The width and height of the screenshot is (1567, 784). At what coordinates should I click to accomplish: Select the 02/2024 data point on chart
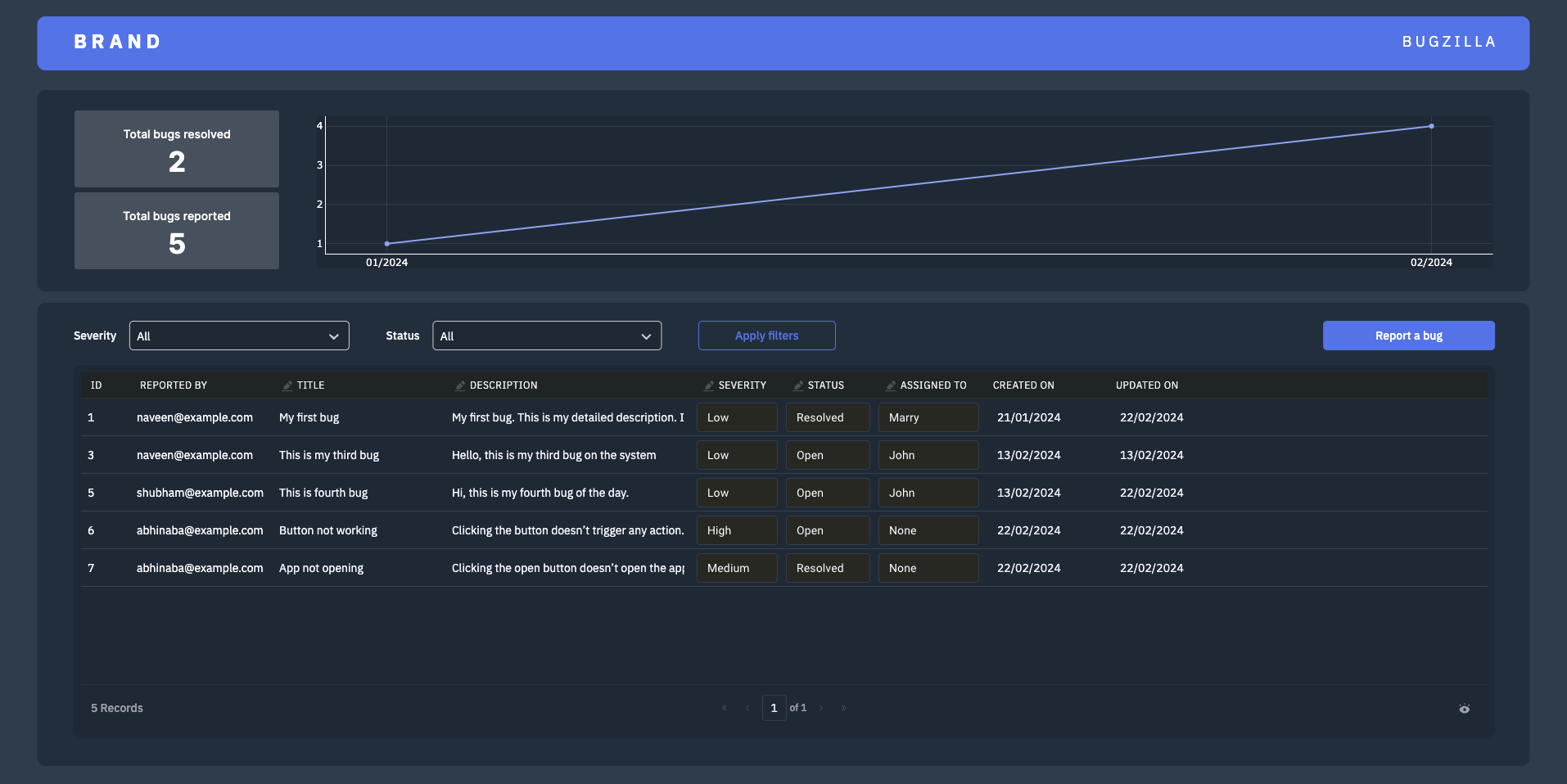(1431, 126)
